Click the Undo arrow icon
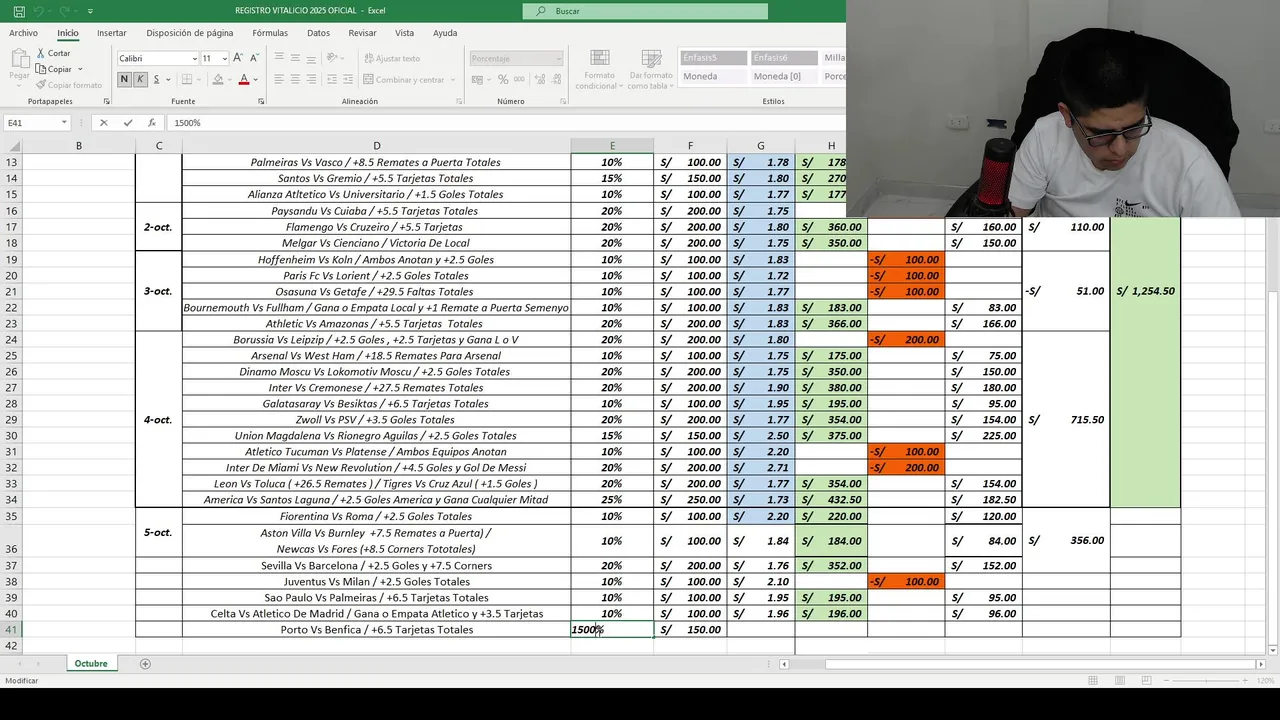Screen dimensions: 1280x720 [x=38, y=10]
